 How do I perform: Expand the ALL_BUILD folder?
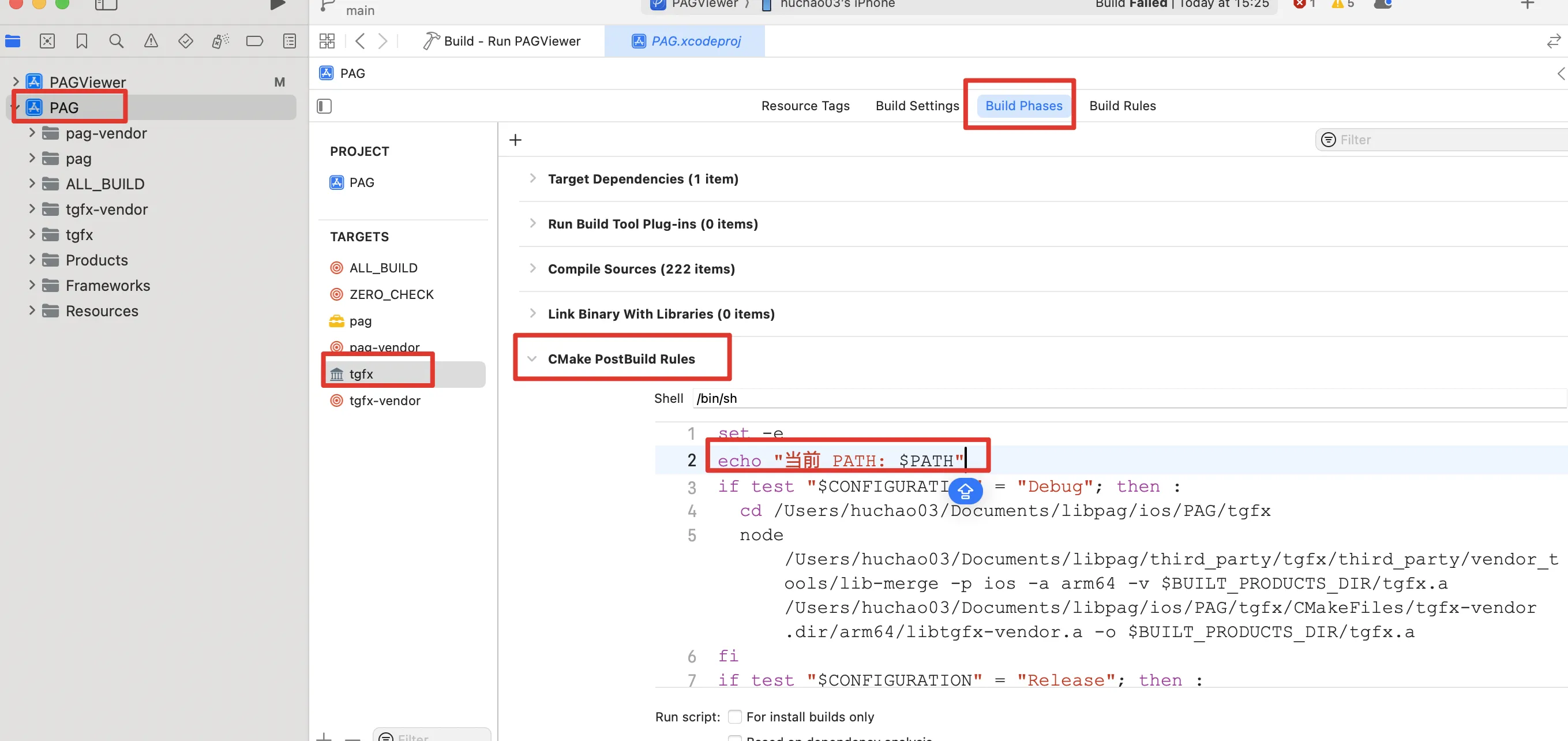[32, 184]
